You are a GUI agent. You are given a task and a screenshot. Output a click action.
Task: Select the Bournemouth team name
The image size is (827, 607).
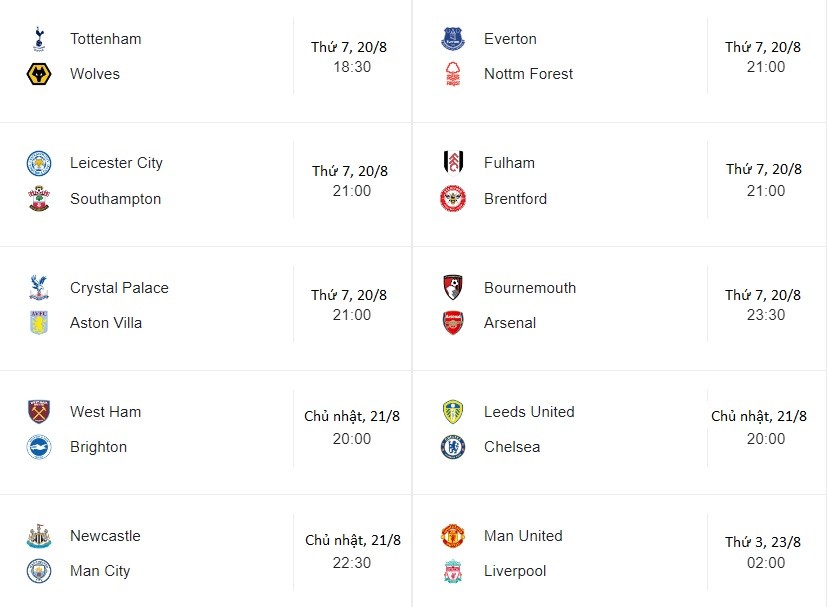pos(530,288)
